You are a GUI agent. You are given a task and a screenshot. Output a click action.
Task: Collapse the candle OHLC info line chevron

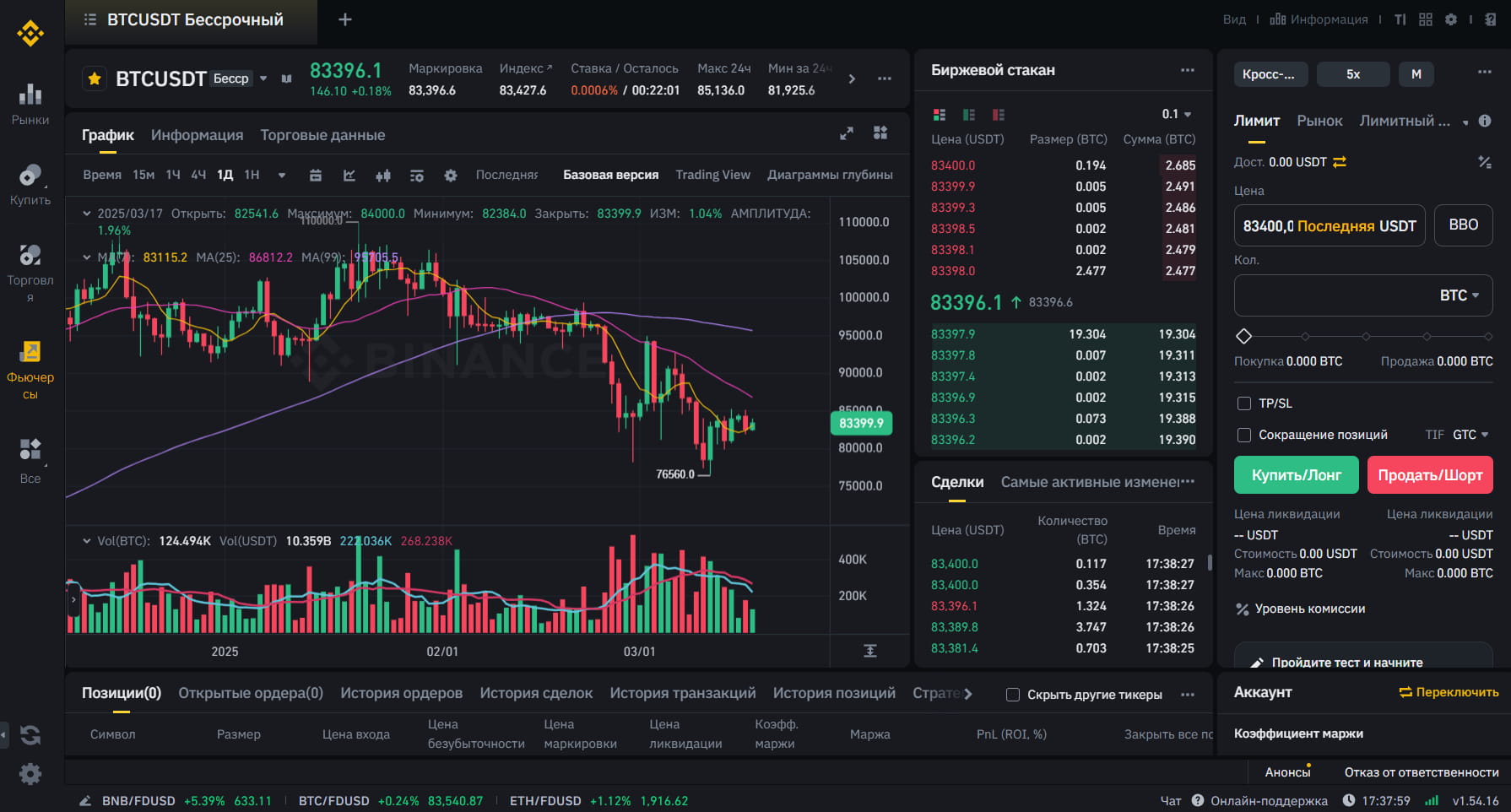(86, 214)
